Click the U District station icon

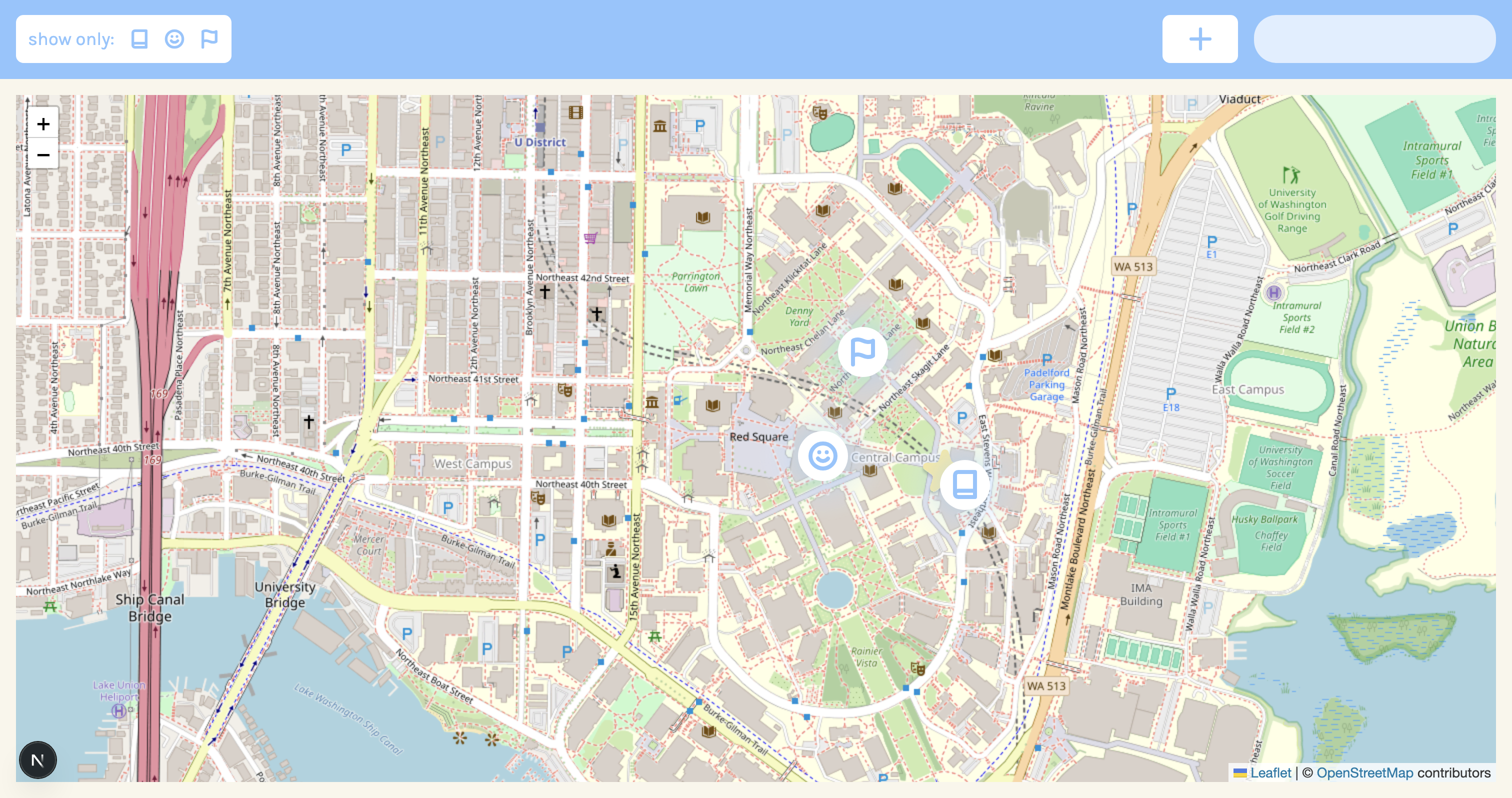[x=540, y=126]
